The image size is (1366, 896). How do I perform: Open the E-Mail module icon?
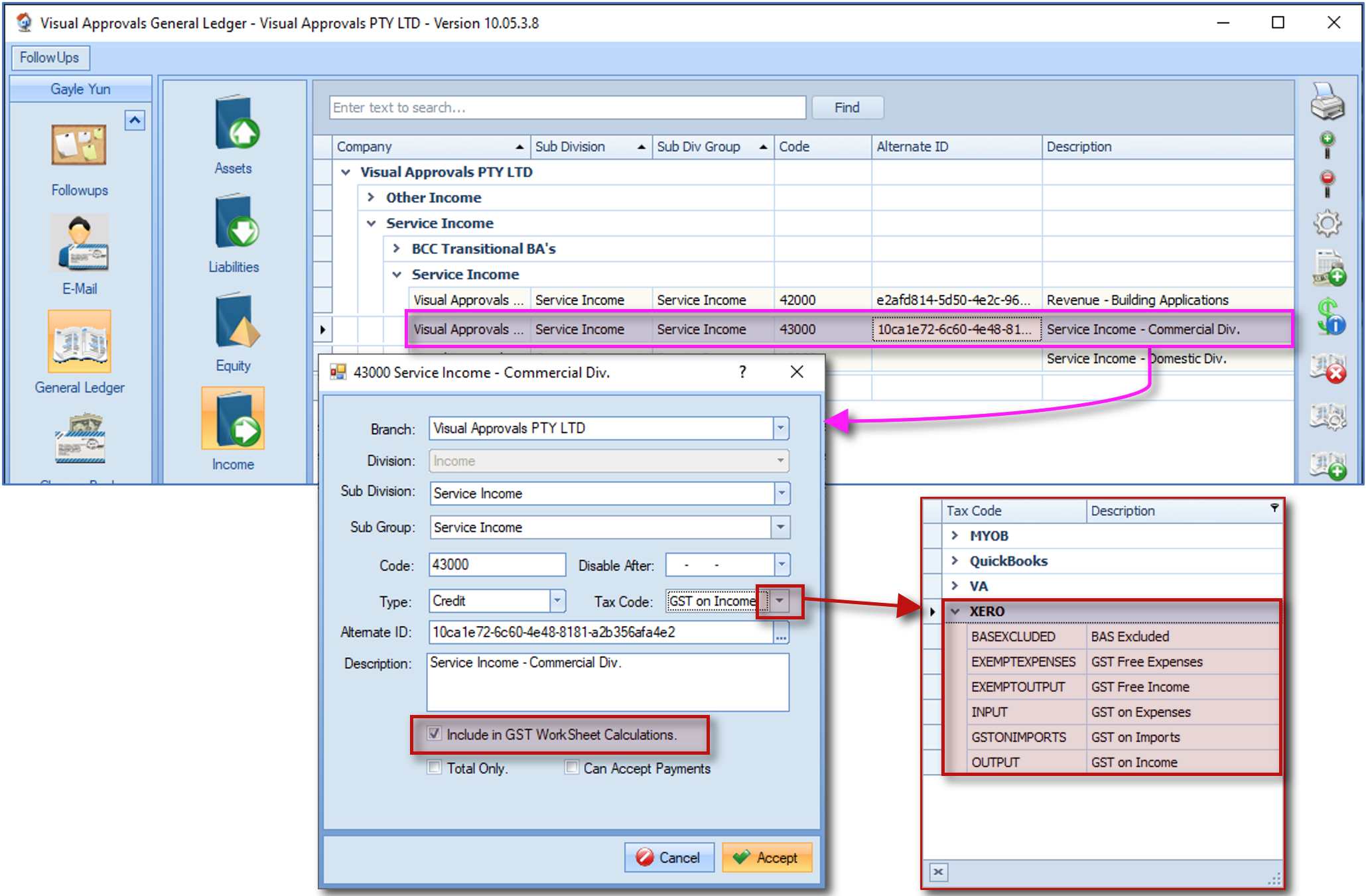click(x=80, y=243)
